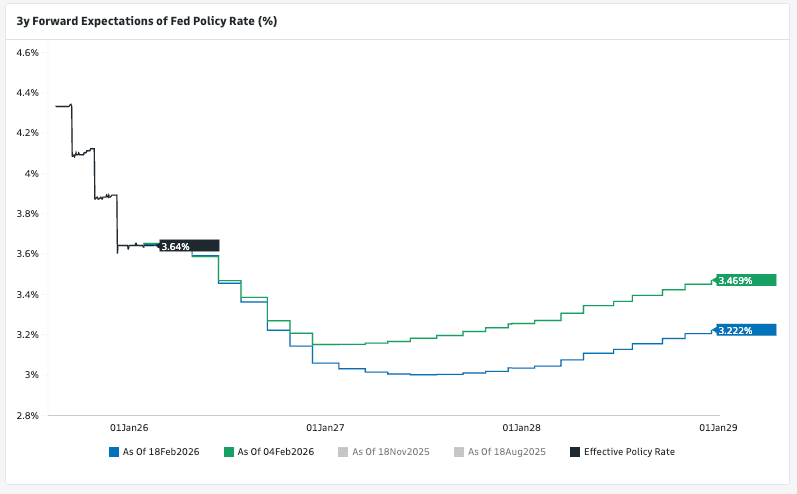Click the blue 3.222% end value tag
Viewport: 797px width, 494px height.
(746, 330)
